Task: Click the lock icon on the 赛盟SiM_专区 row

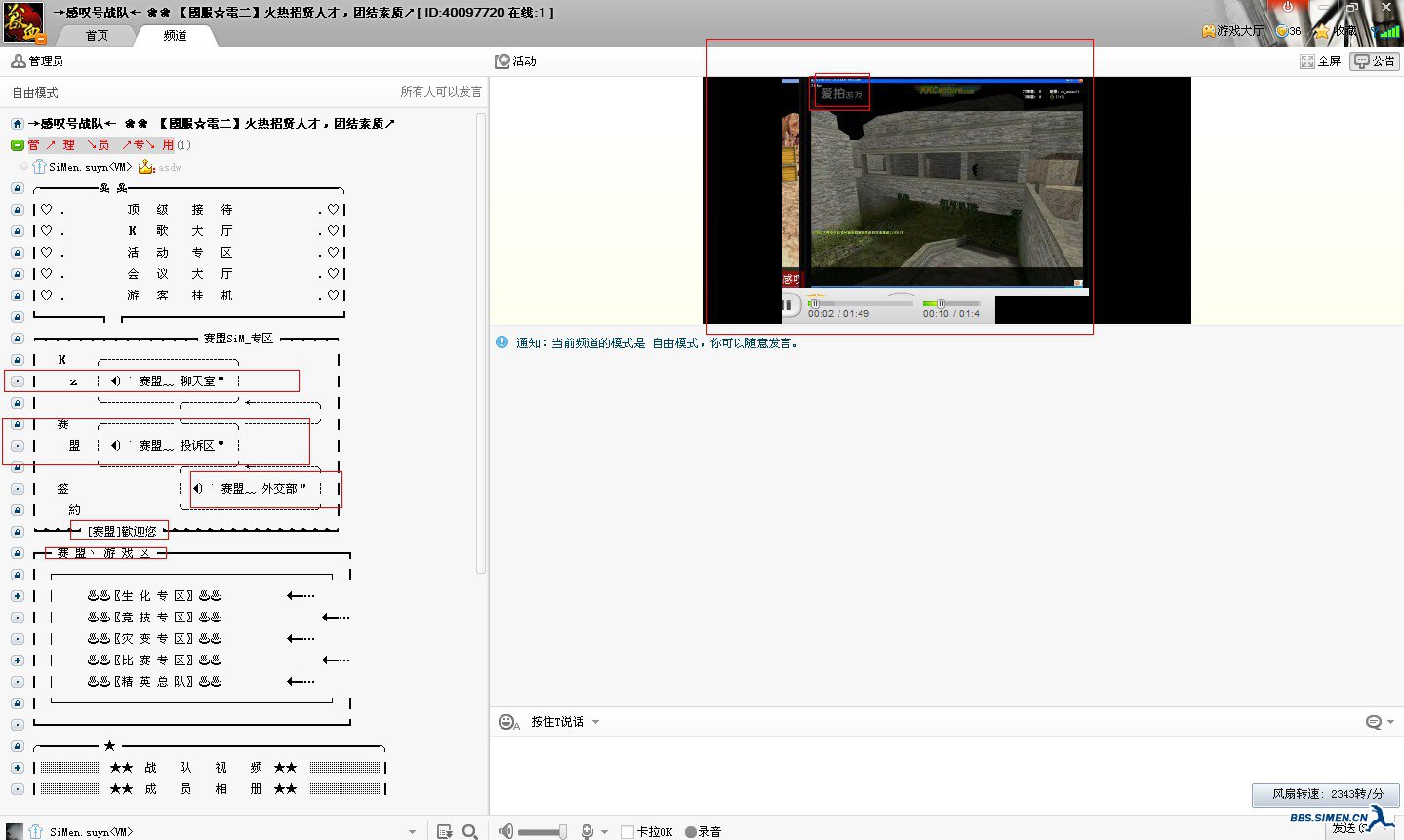Action: click(x=18, y=339)
